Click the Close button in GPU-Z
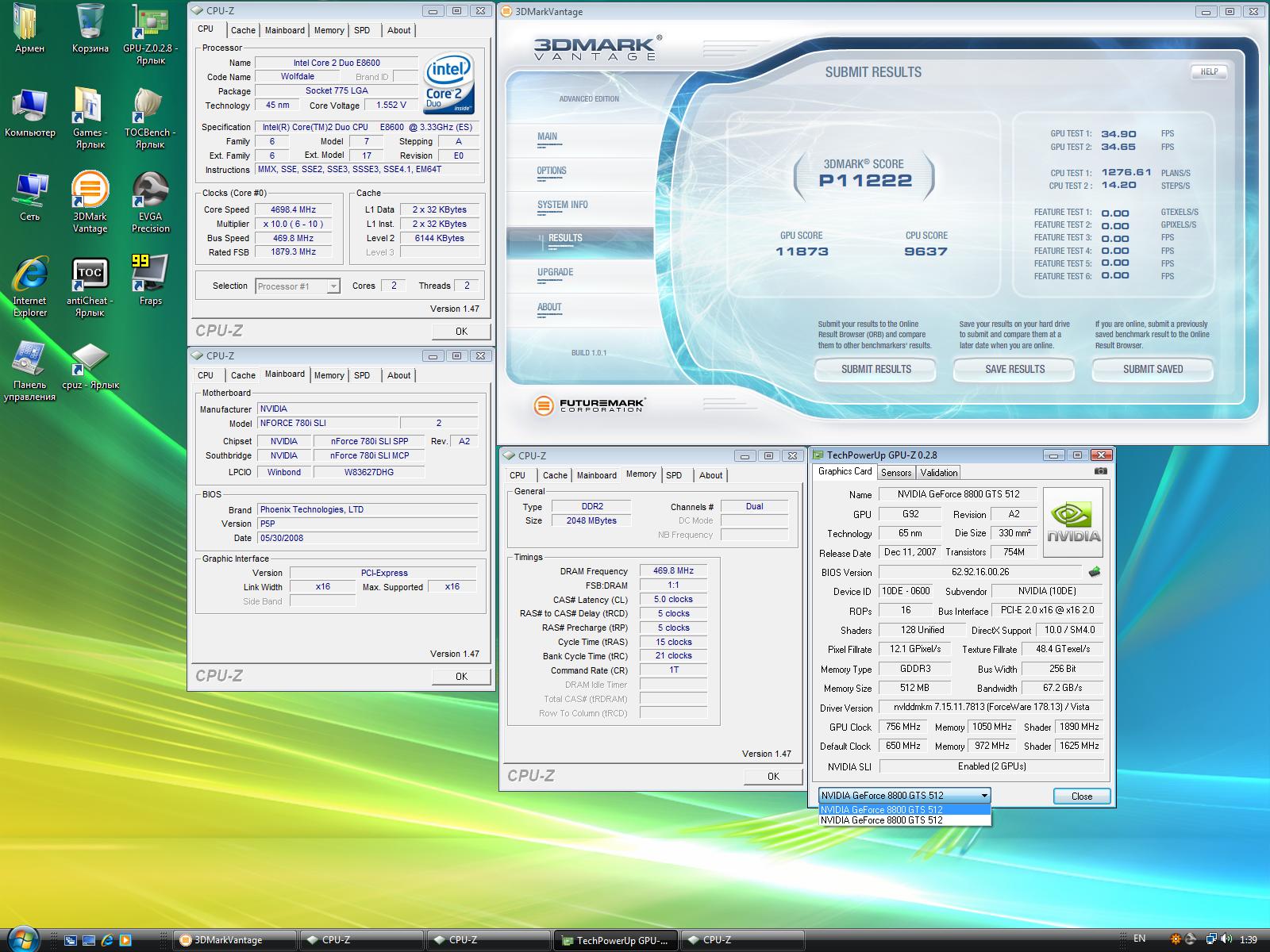 click(1082, 797)
